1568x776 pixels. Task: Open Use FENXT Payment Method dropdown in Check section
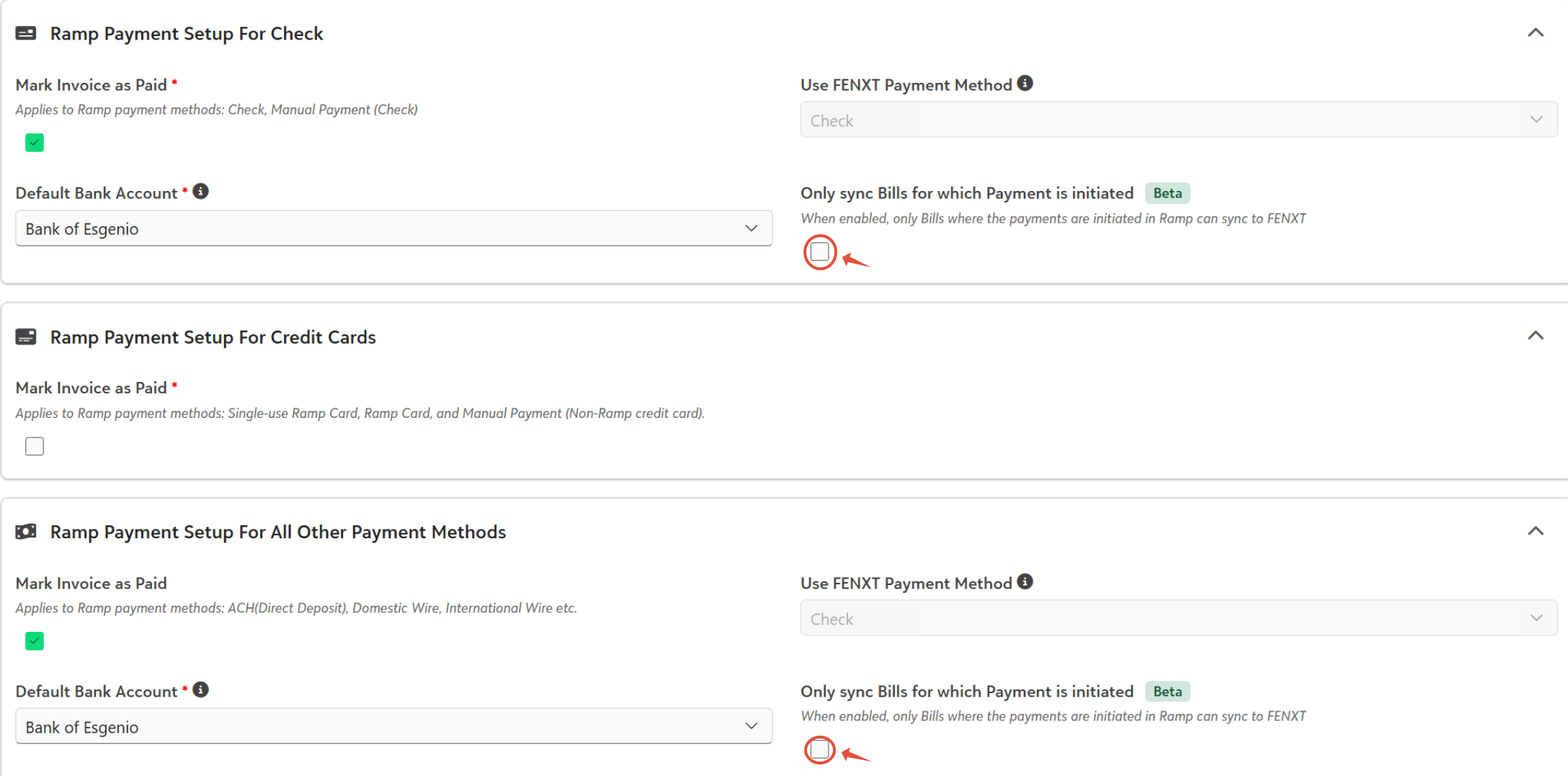pyautogui.click(x=1179, y=120)
